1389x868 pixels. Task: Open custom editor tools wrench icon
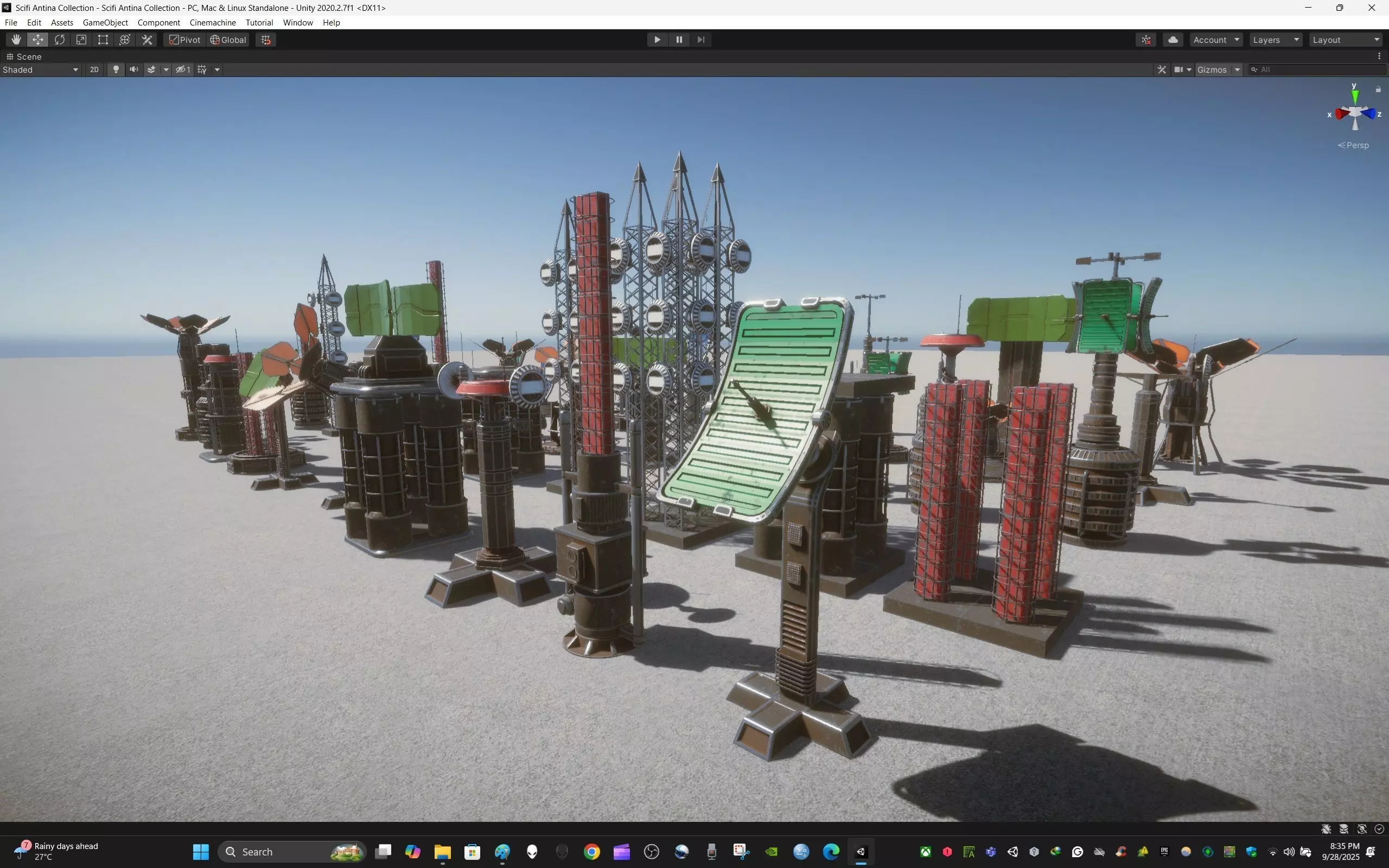[x=147, y=40]
